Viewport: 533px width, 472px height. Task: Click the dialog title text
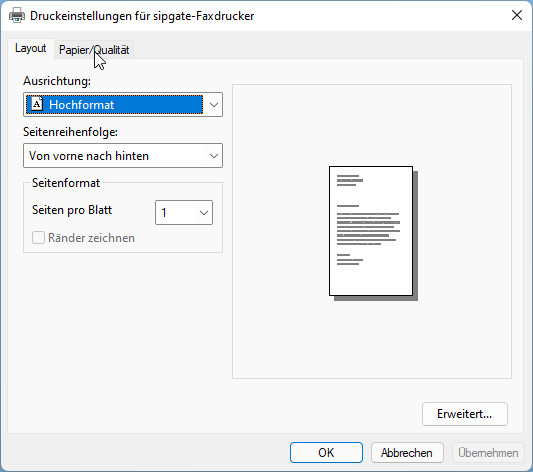pos(142,16)
